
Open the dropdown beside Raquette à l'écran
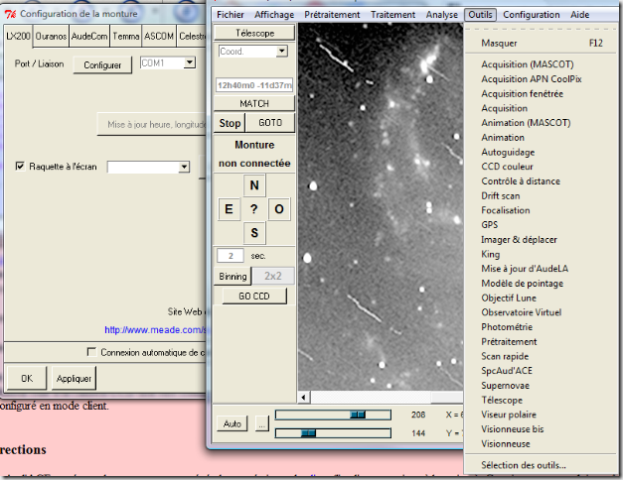click(183, 167)
